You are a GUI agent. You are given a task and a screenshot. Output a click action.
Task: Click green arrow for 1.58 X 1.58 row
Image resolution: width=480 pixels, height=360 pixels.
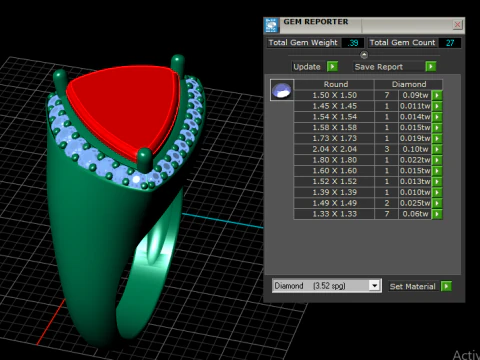437,128
